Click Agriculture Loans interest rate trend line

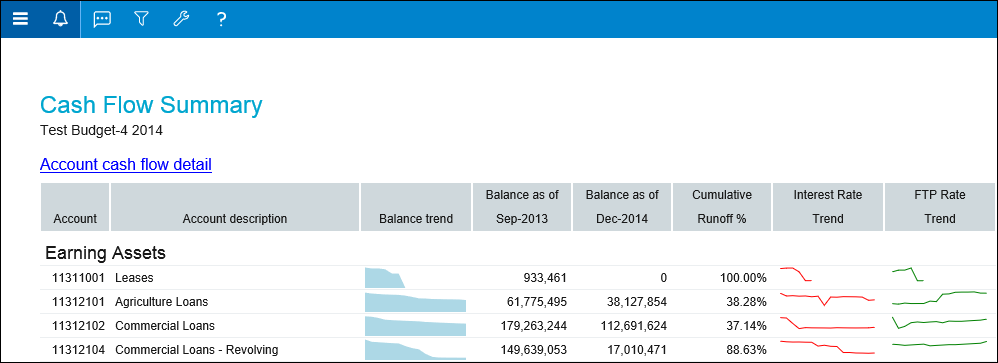(828, 299)
